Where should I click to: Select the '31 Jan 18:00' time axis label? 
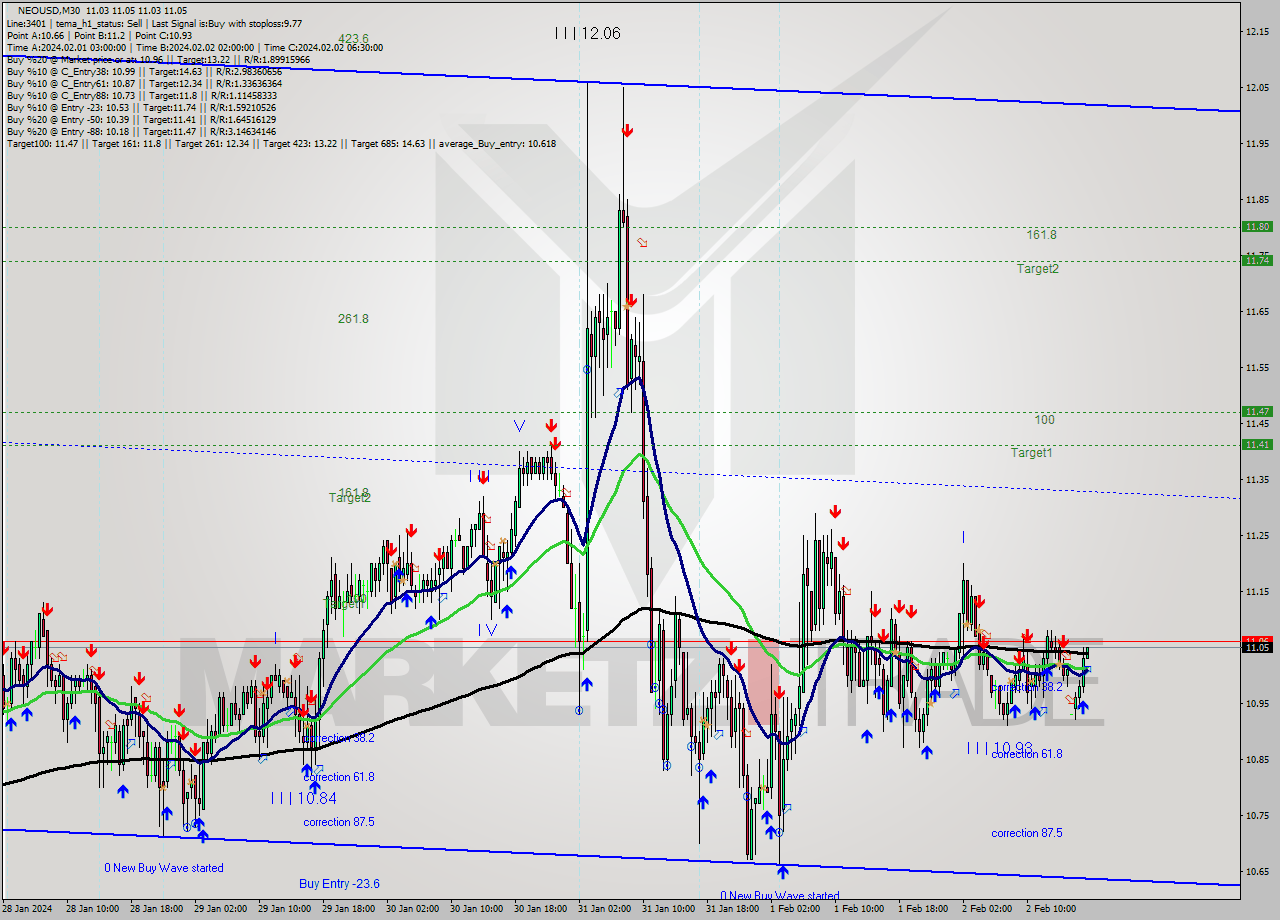click(735, 909)
